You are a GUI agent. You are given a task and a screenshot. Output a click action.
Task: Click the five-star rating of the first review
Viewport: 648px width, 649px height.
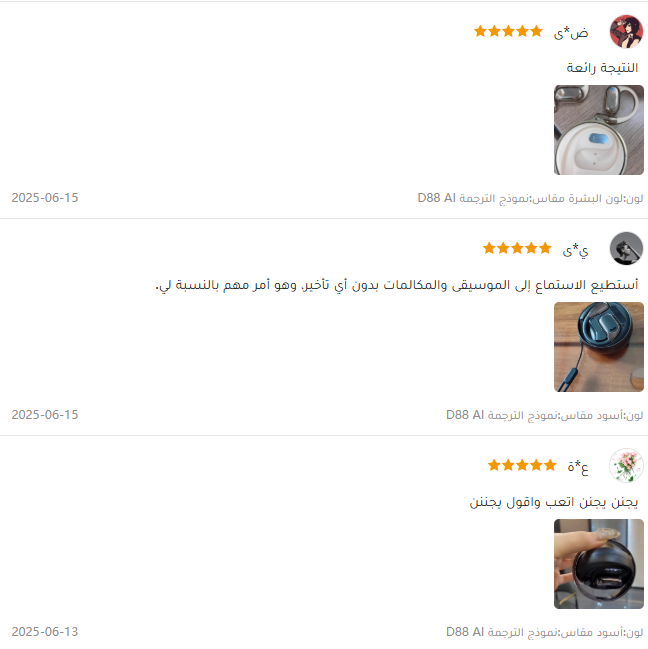[508, 31]
